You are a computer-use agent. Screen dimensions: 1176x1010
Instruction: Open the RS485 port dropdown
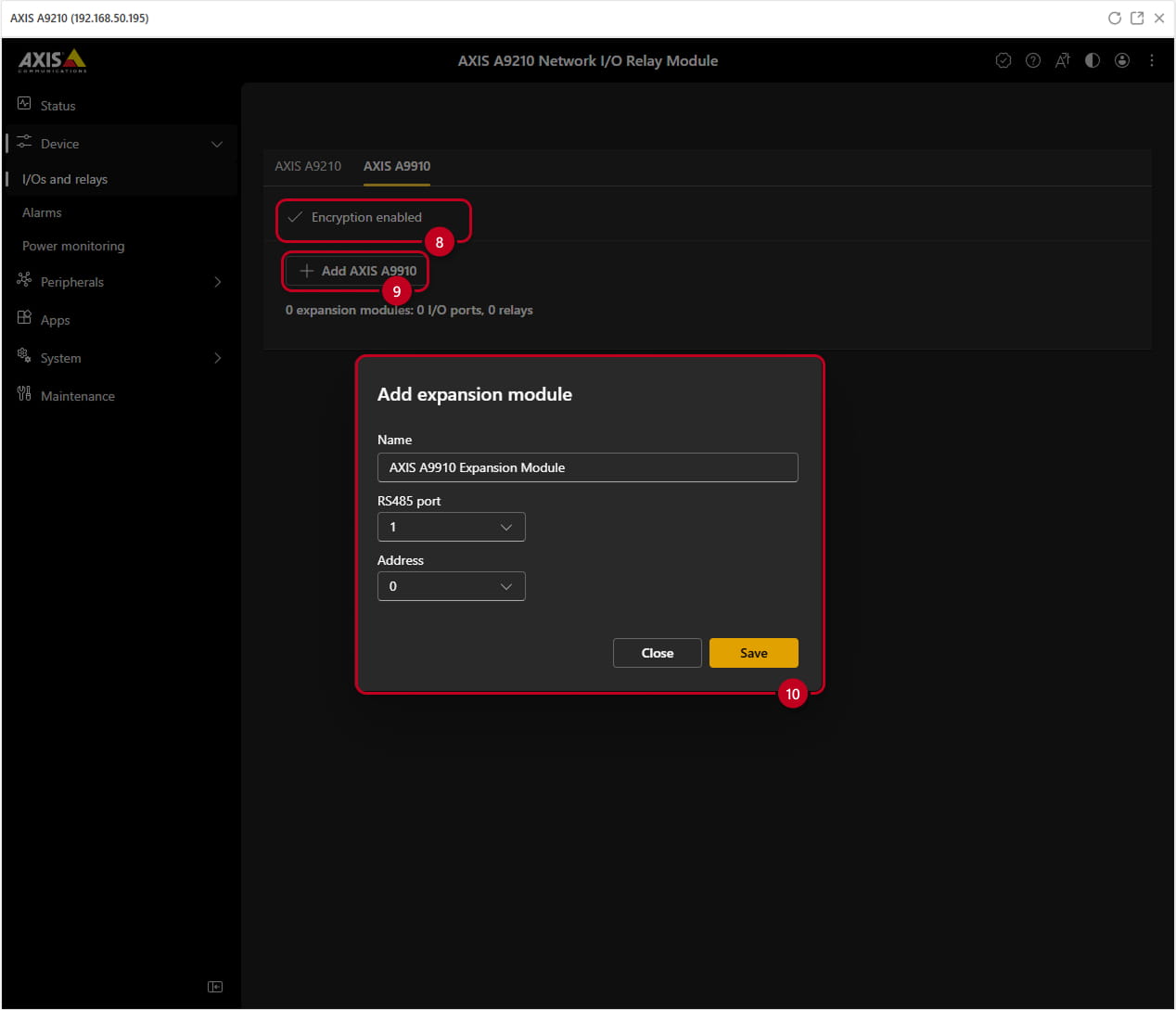click(451, 527)
